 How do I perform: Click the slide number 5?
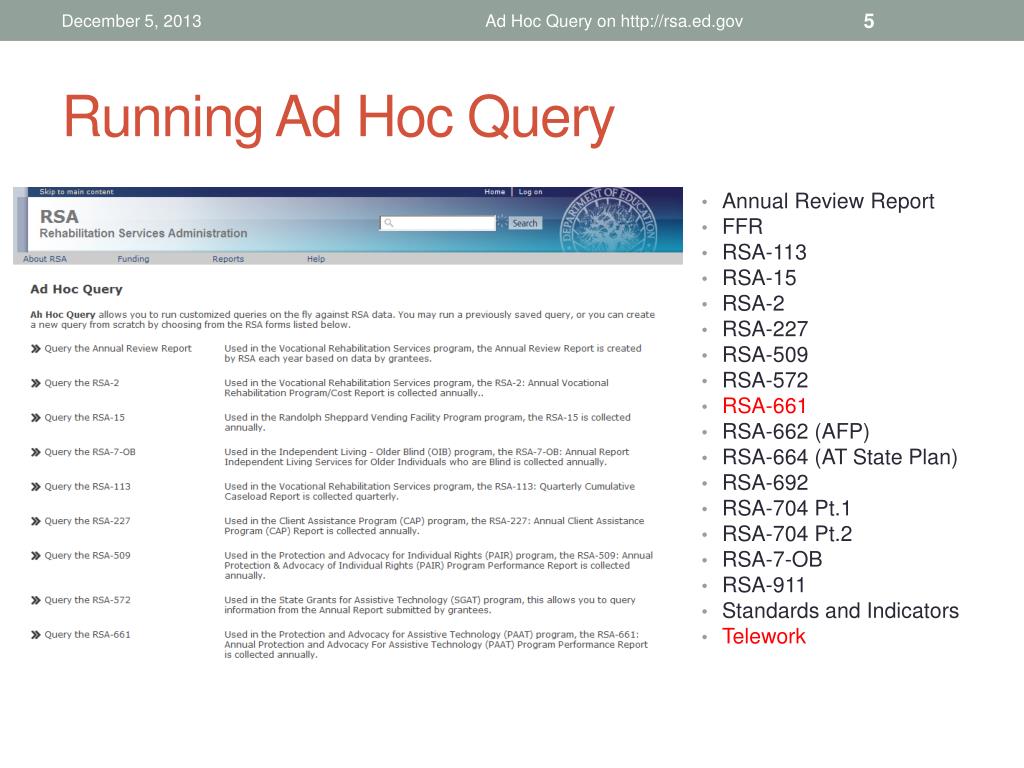tap(869, 21)
